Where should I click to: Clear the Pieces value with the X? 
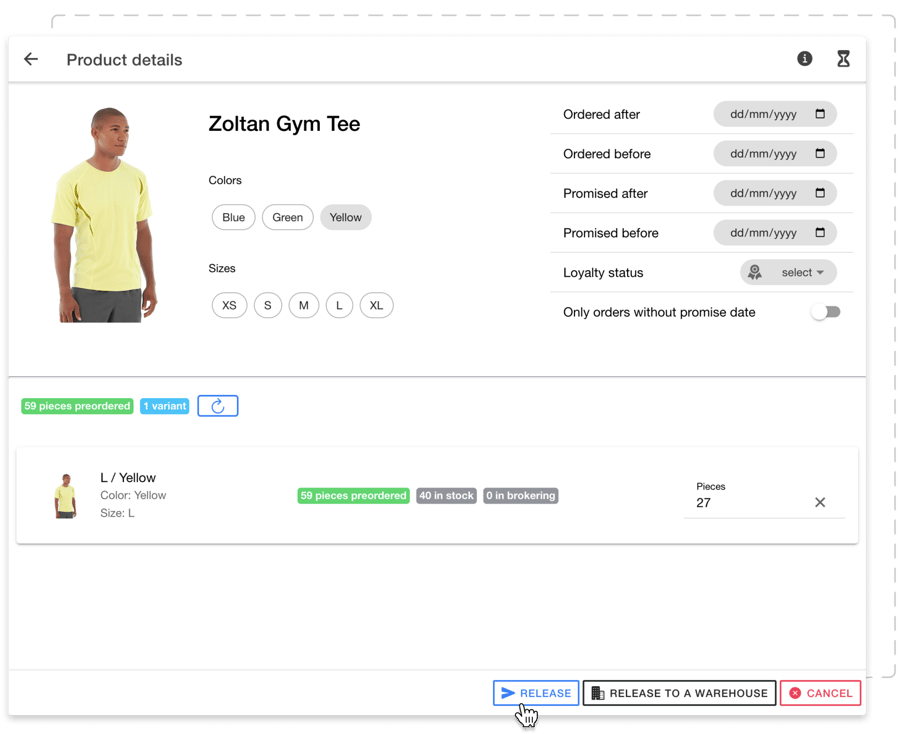[x=820, y=502]
